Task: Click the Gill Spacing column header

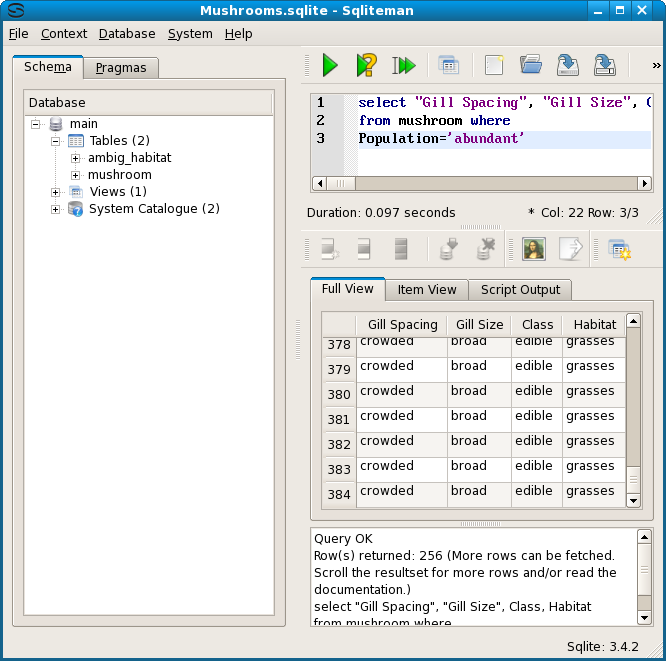Action: click(x=402, y=325)
